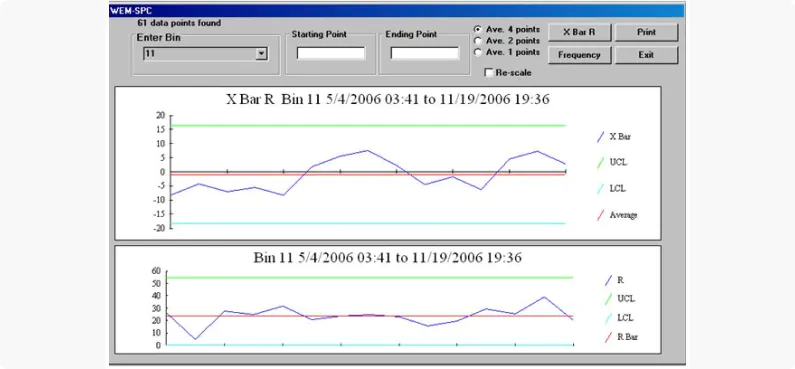The width and height of the screenshot is (795, 369).
Task: Click the Average legend entry
Action: pyautogui.click(x=617, y=215)
